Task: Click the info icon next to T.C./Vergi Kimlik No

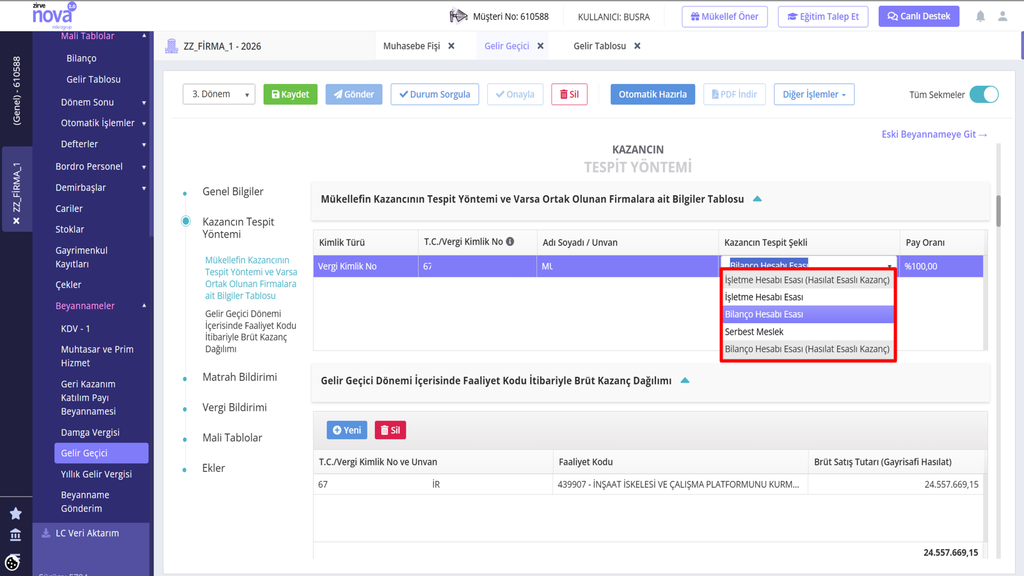Action: [x=510, y=242]
